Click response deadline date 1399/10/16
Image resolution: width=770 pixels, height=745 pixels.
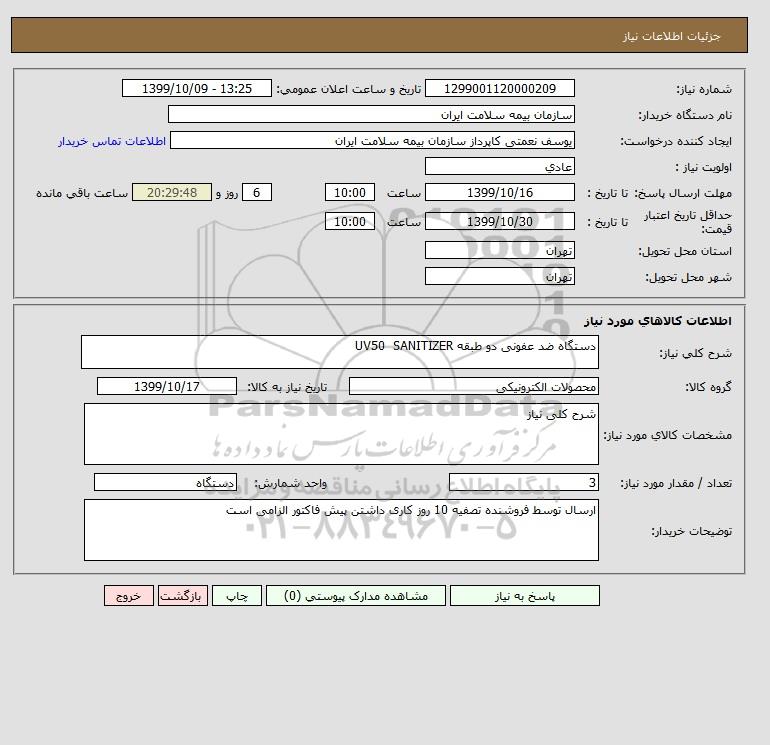pyautogui.click(x=499, y=193)
